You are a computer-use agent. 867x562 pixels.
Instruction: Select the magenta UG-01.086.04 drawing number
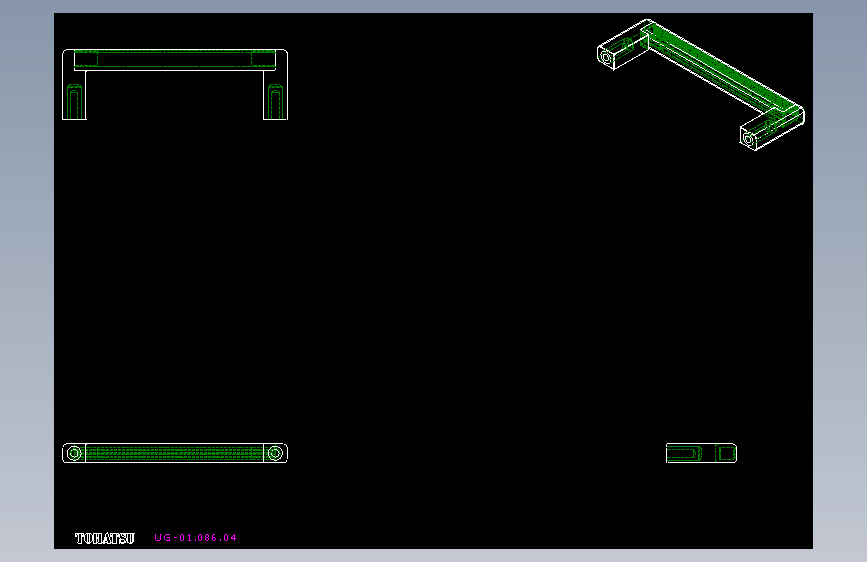(195, 538)
